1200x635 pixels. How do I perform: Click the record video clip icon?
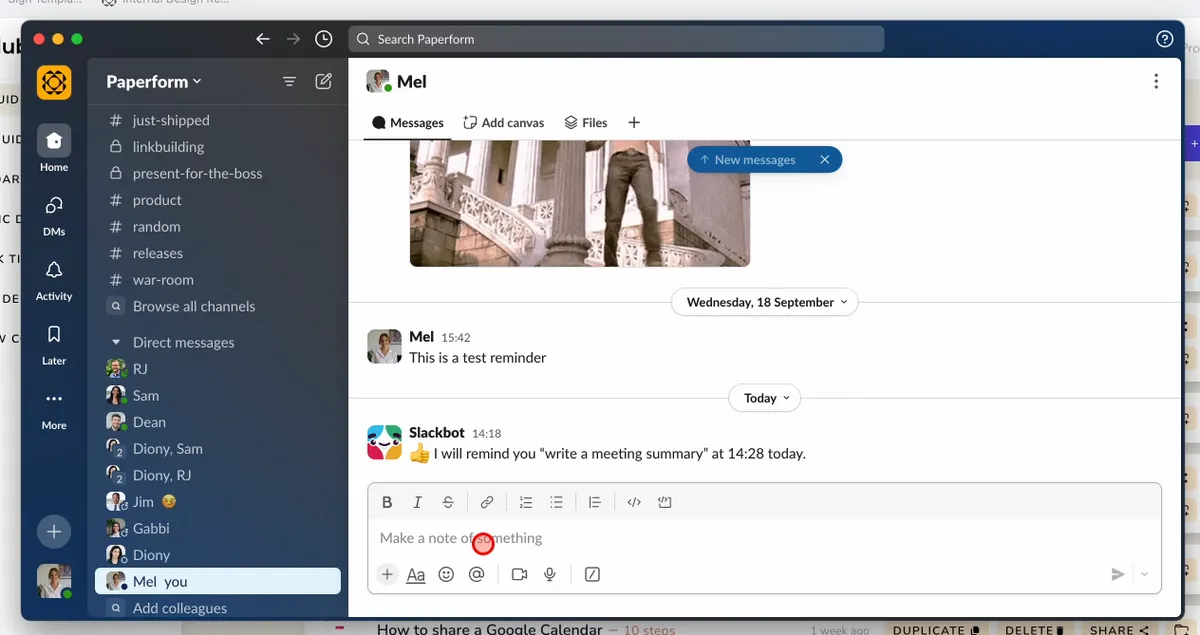point(519,574)
